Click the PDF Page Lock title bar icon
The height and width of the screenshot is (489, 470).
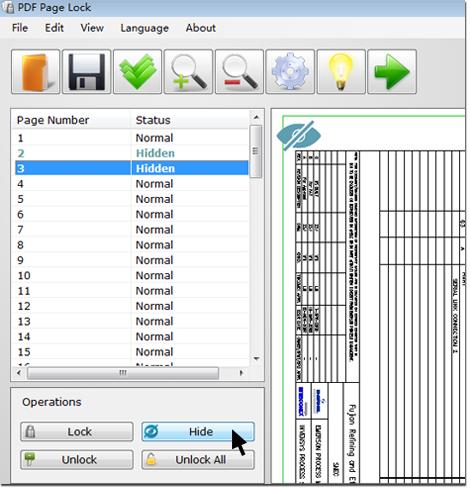coord(8,7)
